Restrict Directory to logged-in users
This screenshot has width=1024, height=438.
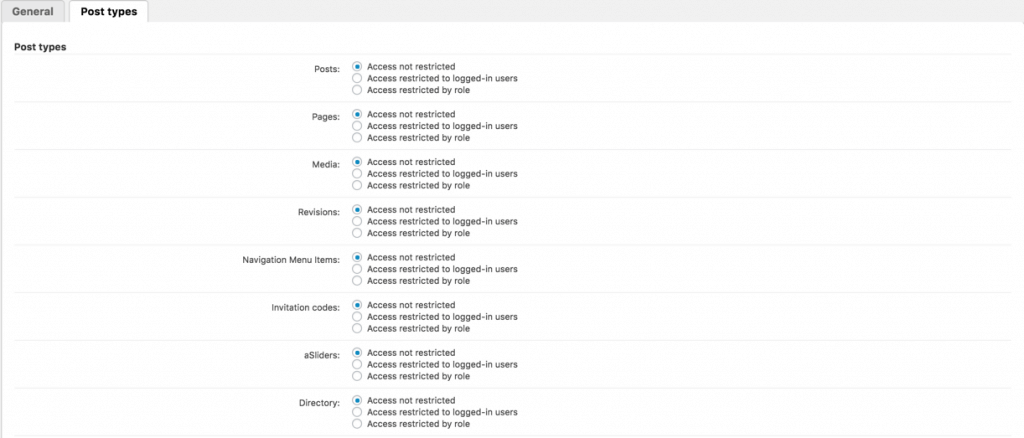358,412
